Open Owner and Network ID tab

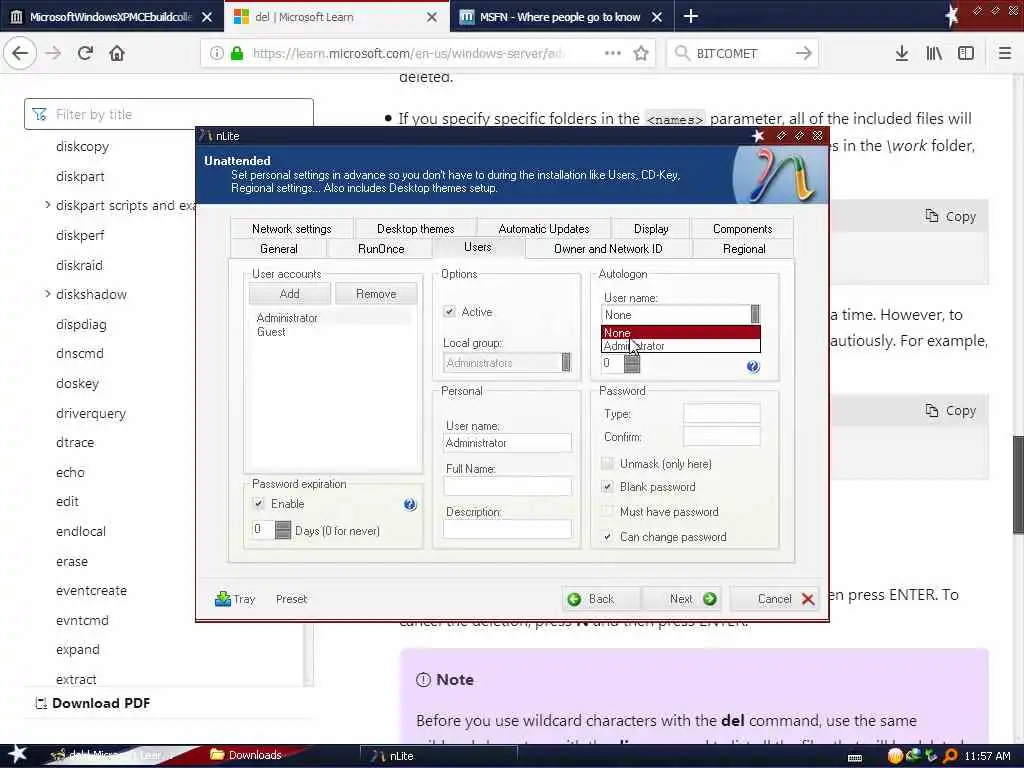(x=608, y=249)
